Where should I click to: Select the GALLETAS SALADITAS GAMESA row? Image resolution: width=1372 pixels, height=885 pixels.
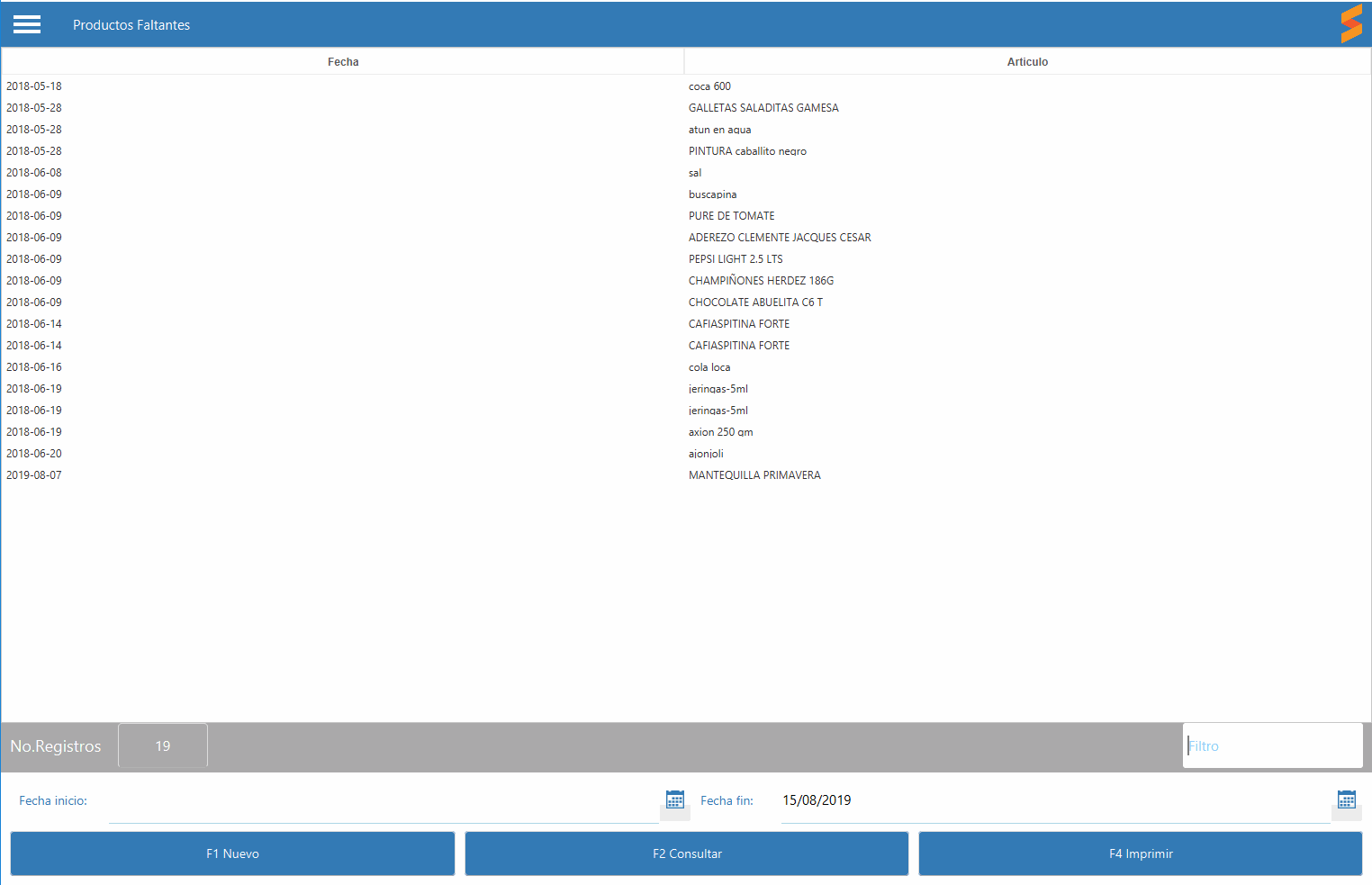click(x=763, y=108)
